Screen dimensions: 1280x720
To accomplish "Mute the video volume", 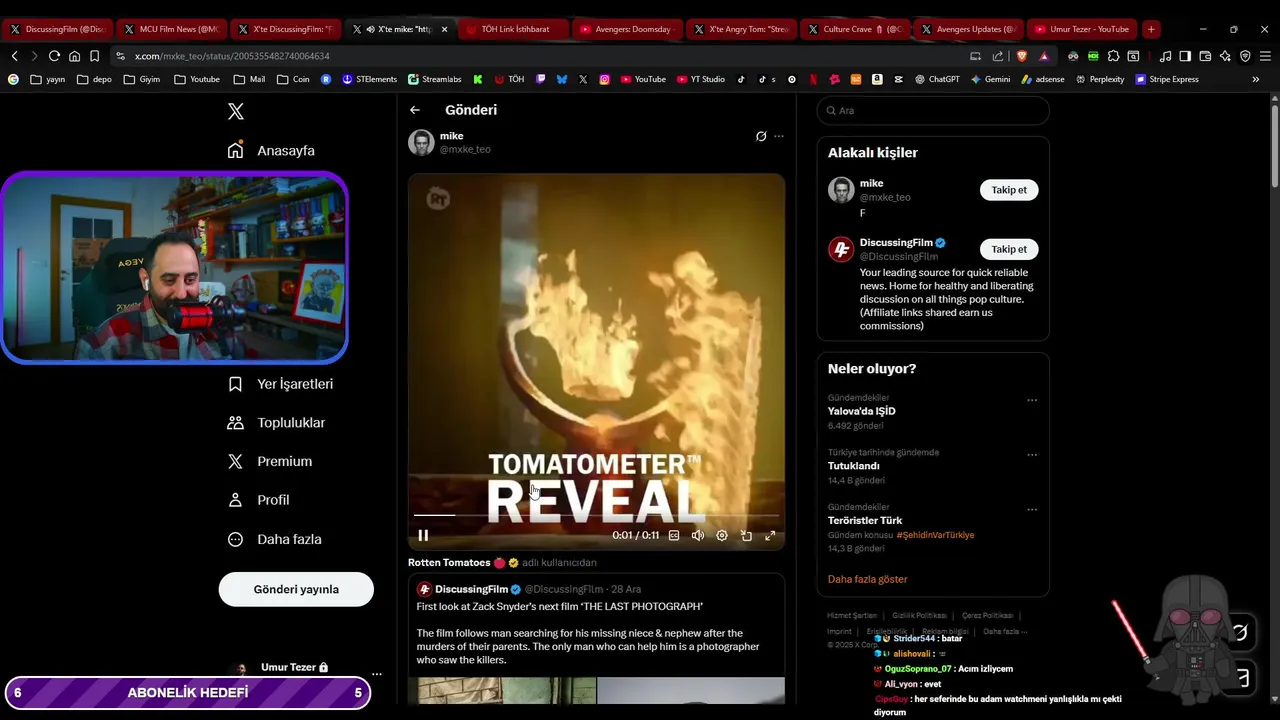I will pyautogui.click(x=698, y=536).
